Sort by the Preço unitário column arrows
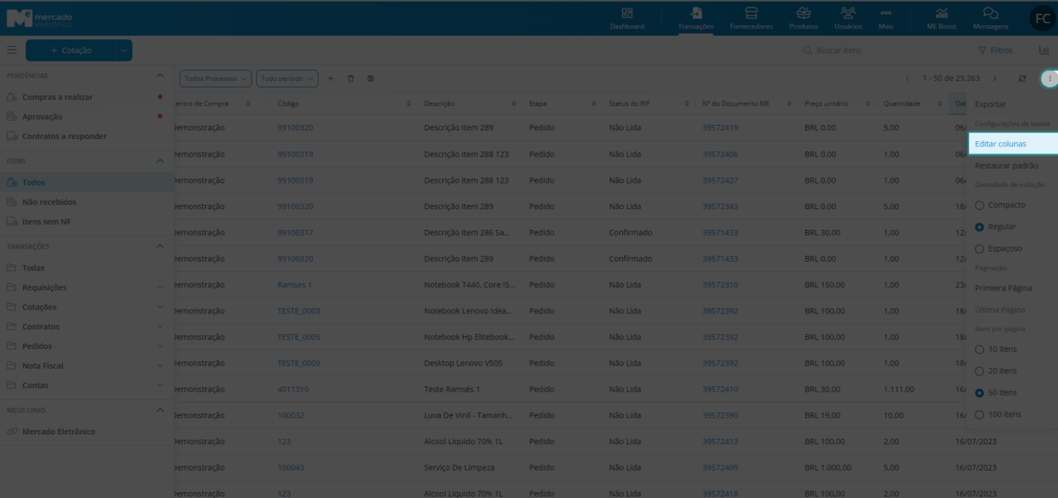The height and width of the screenshot is (498, 1058). tap(868, 104)
